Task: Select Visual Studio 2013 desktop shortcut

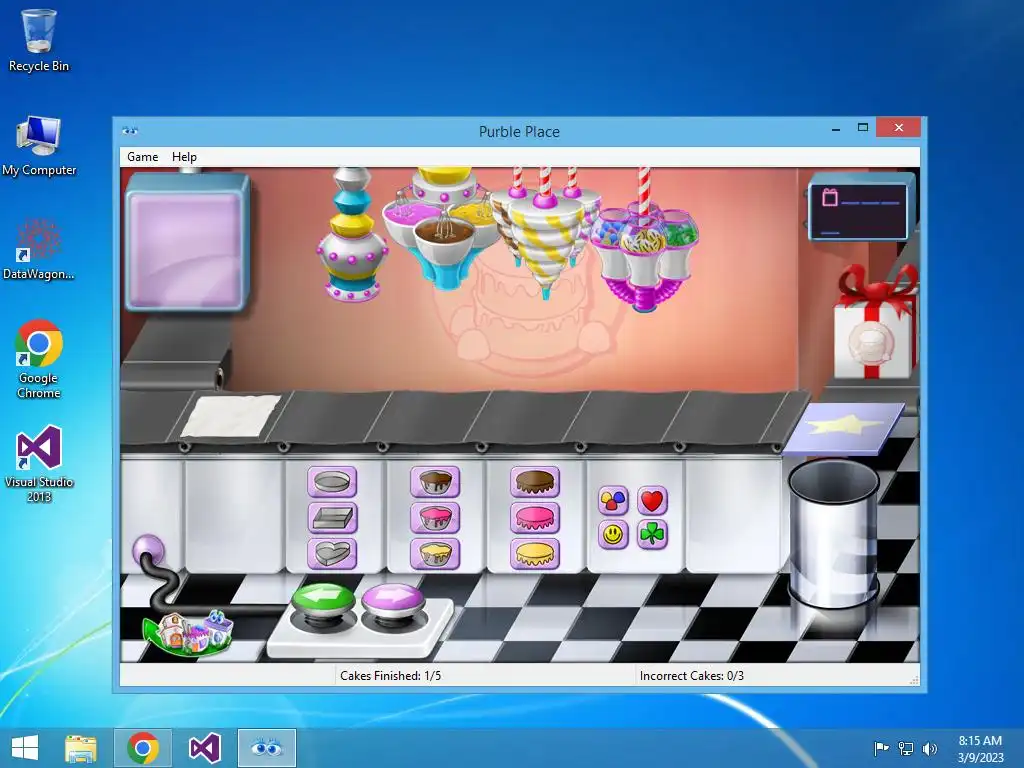Action: click(39, 464)
